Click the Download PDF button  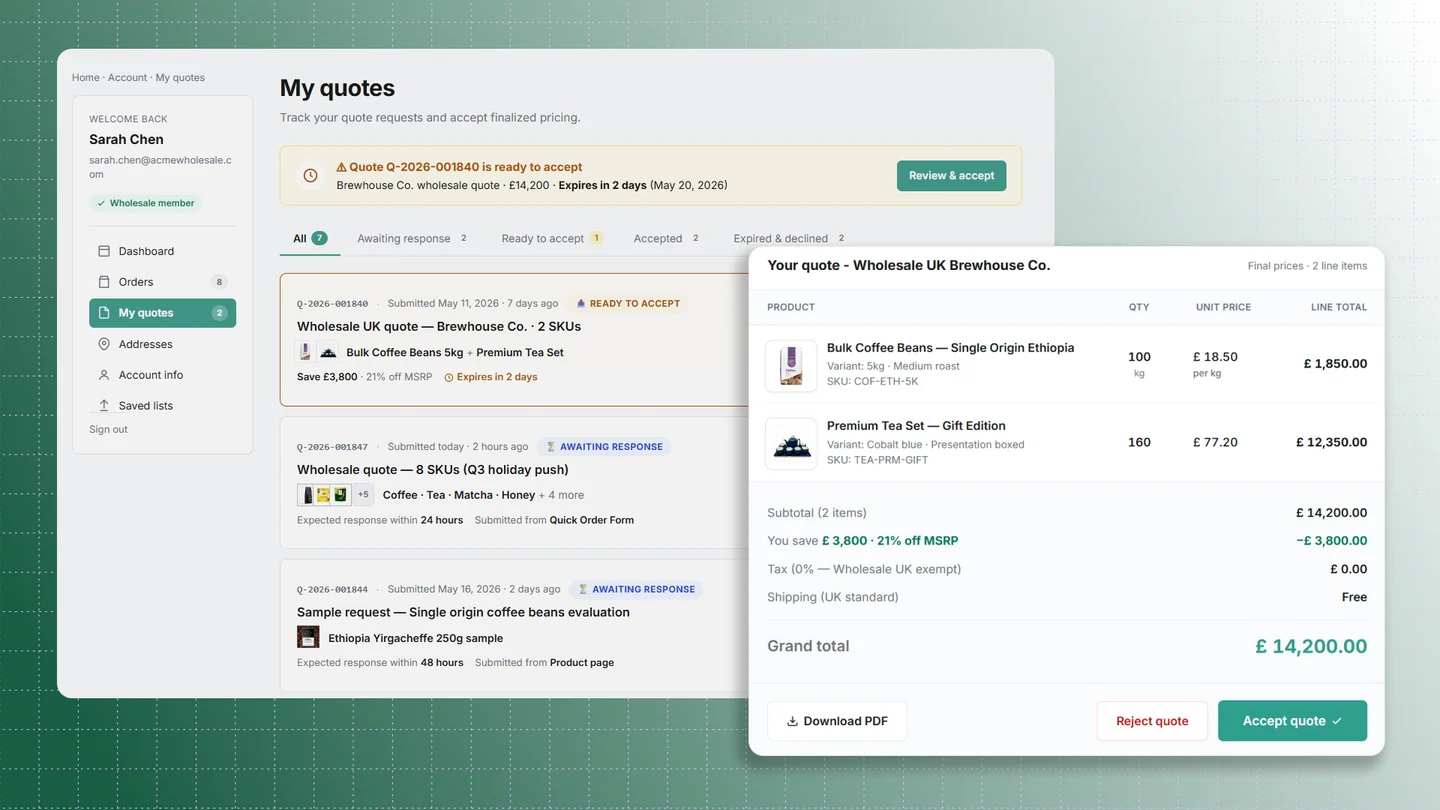click(x=837, y=721)
